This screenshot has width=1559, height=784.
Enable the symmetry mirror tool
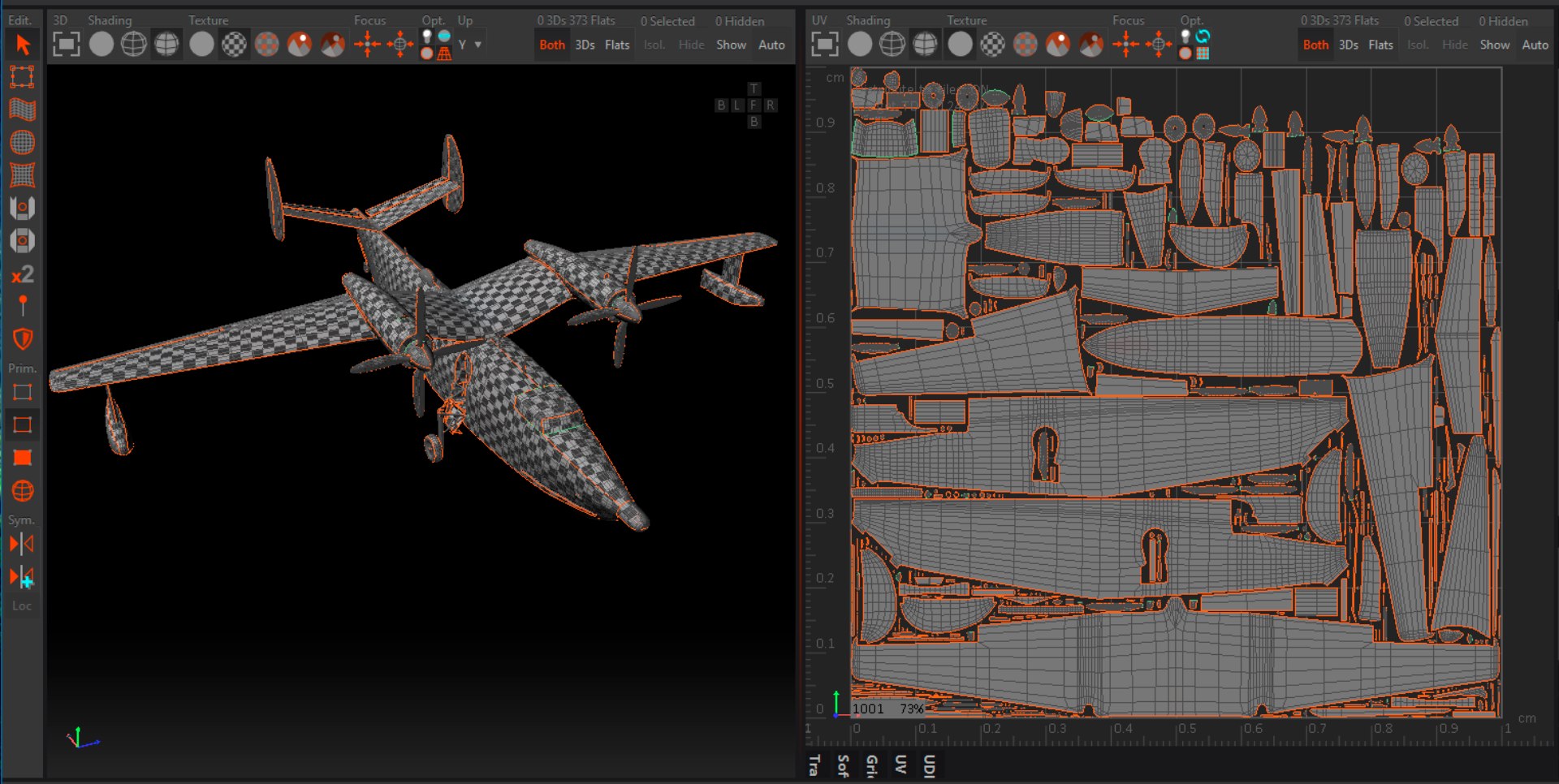click(x=22, y=544)
